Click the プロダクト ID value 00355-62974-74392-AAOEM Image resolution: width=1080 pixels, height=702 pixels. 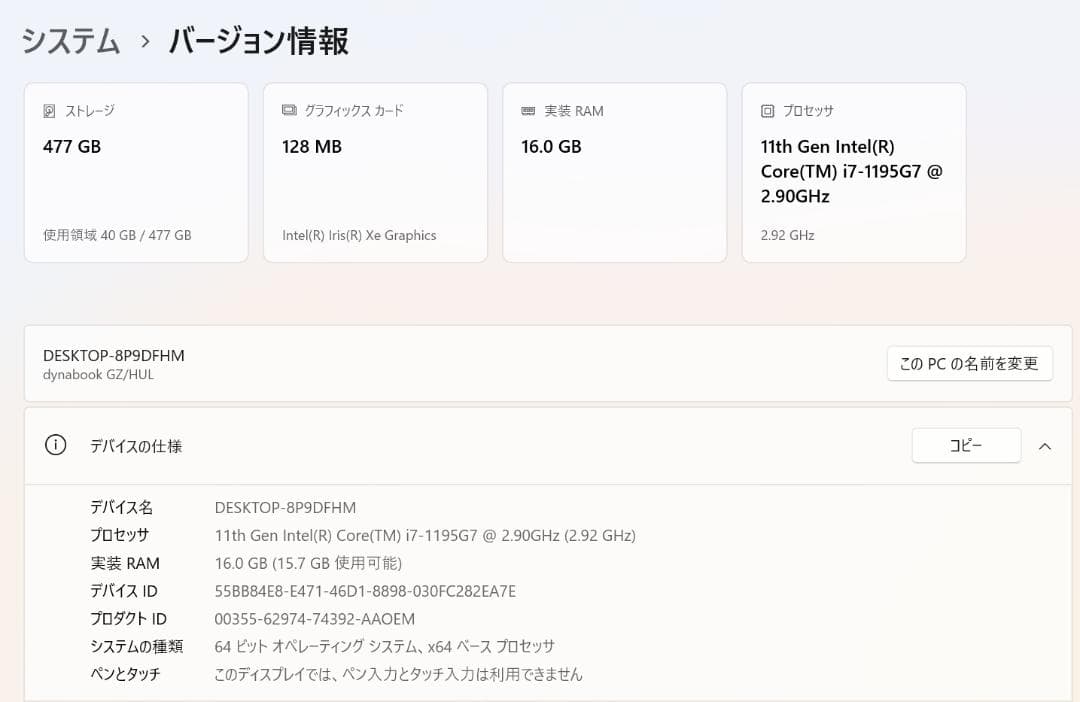tap(315, 619)
